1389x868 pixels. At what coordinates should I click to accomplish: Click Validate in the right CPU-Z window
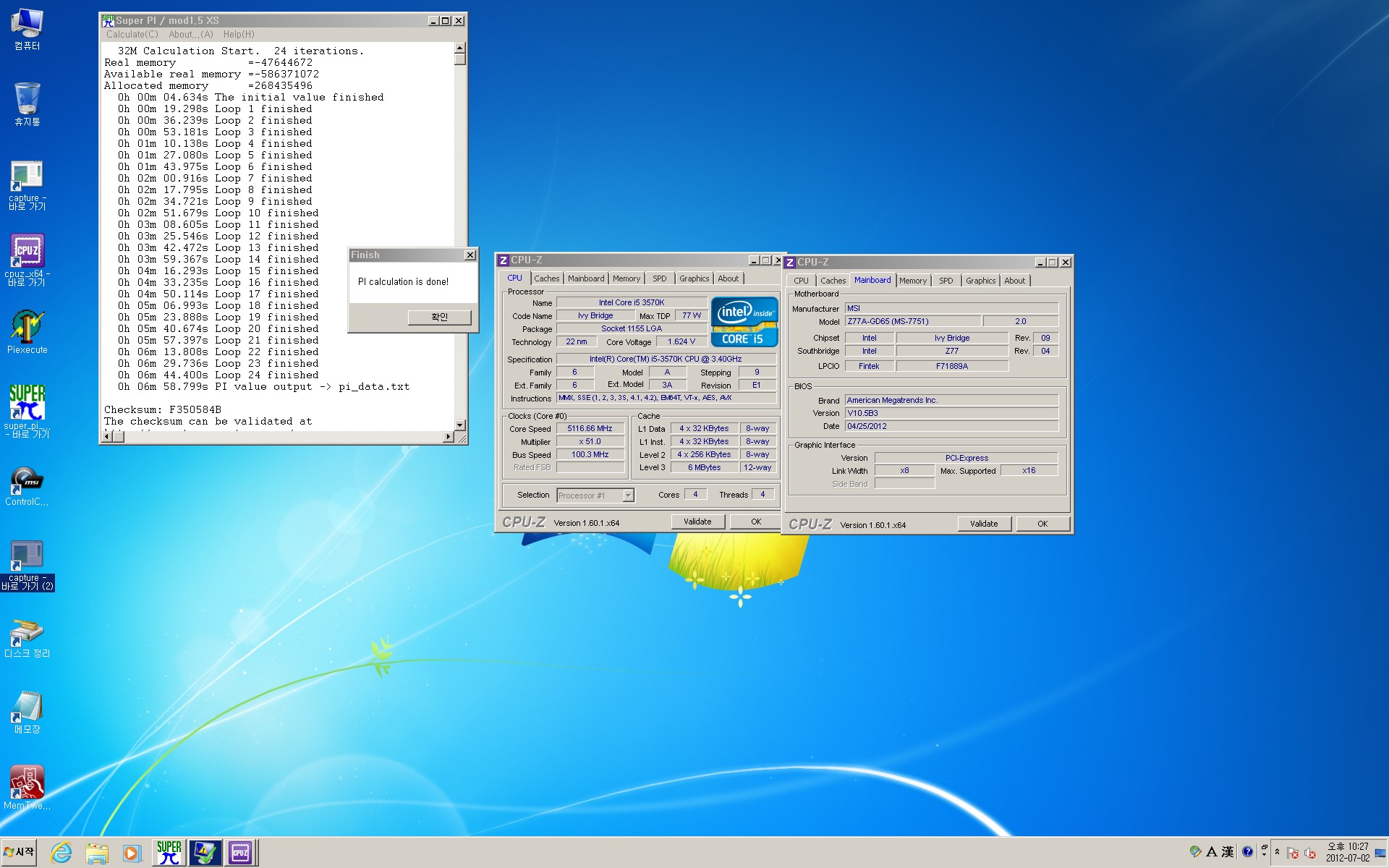(984, 524)
